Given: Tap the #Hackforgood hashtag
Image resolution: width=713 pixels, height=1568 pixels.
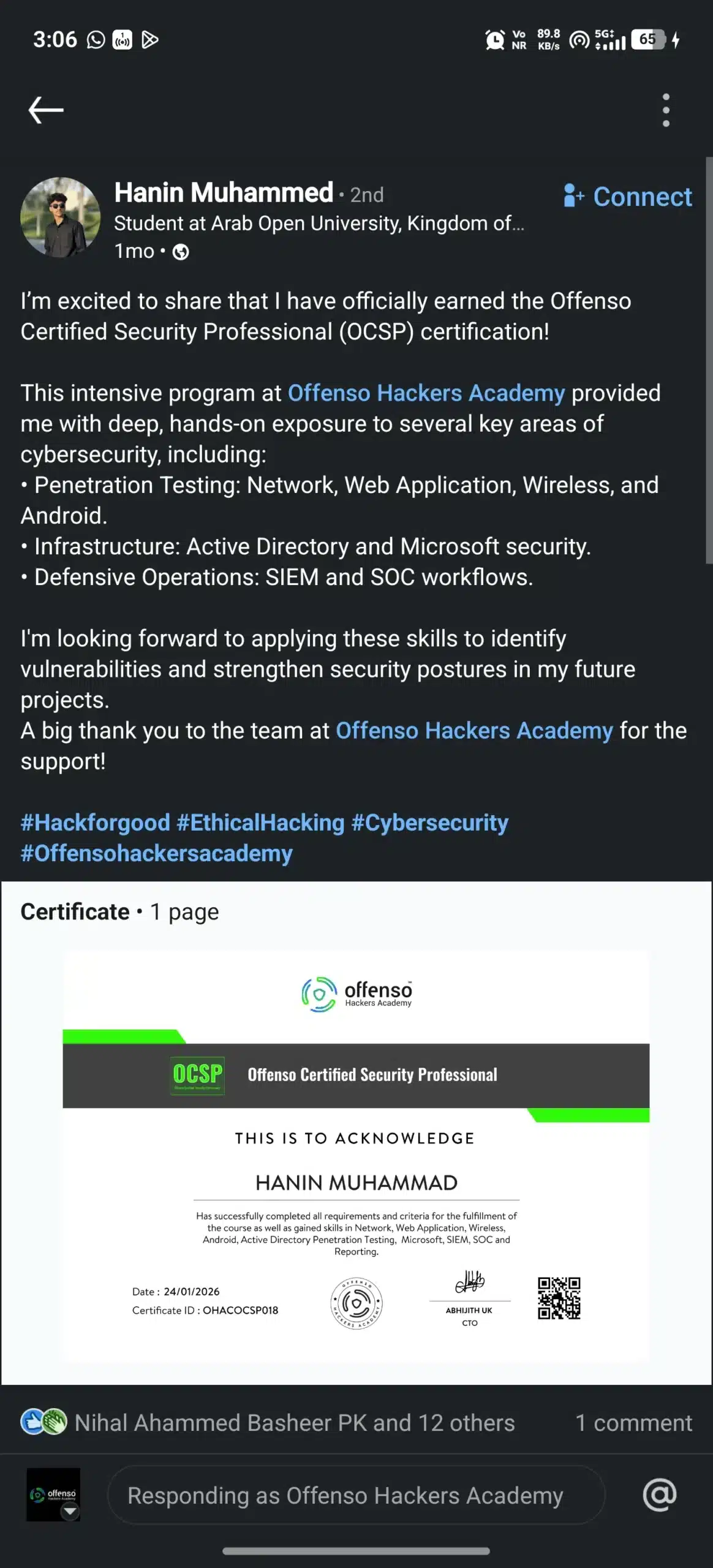Looking at the screenshot, I should 96,823.
